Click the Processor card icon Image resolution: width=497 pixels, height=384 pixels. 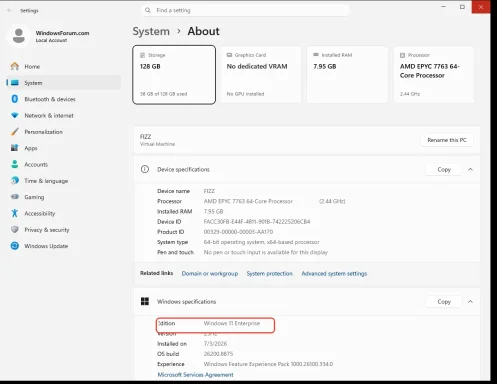click(402, 55)
